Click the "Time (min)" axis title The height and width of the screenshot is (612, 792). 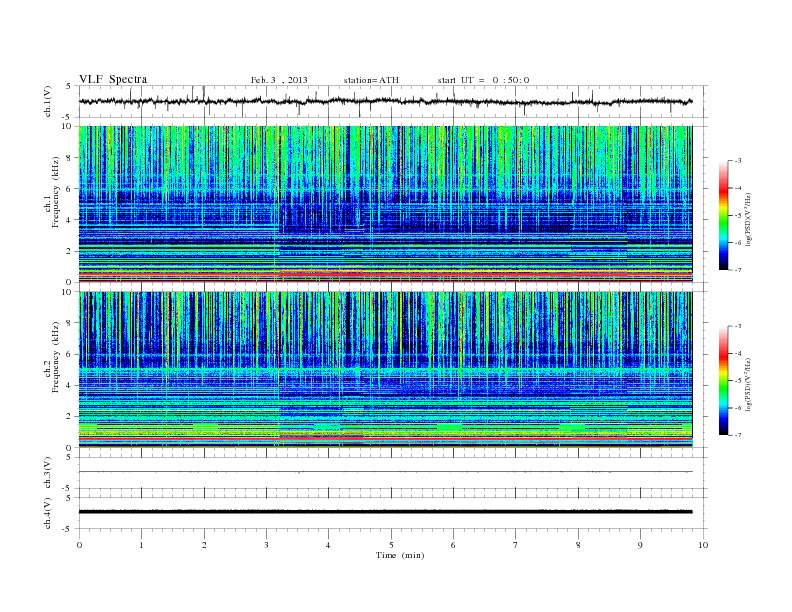[x=400, y=555]
